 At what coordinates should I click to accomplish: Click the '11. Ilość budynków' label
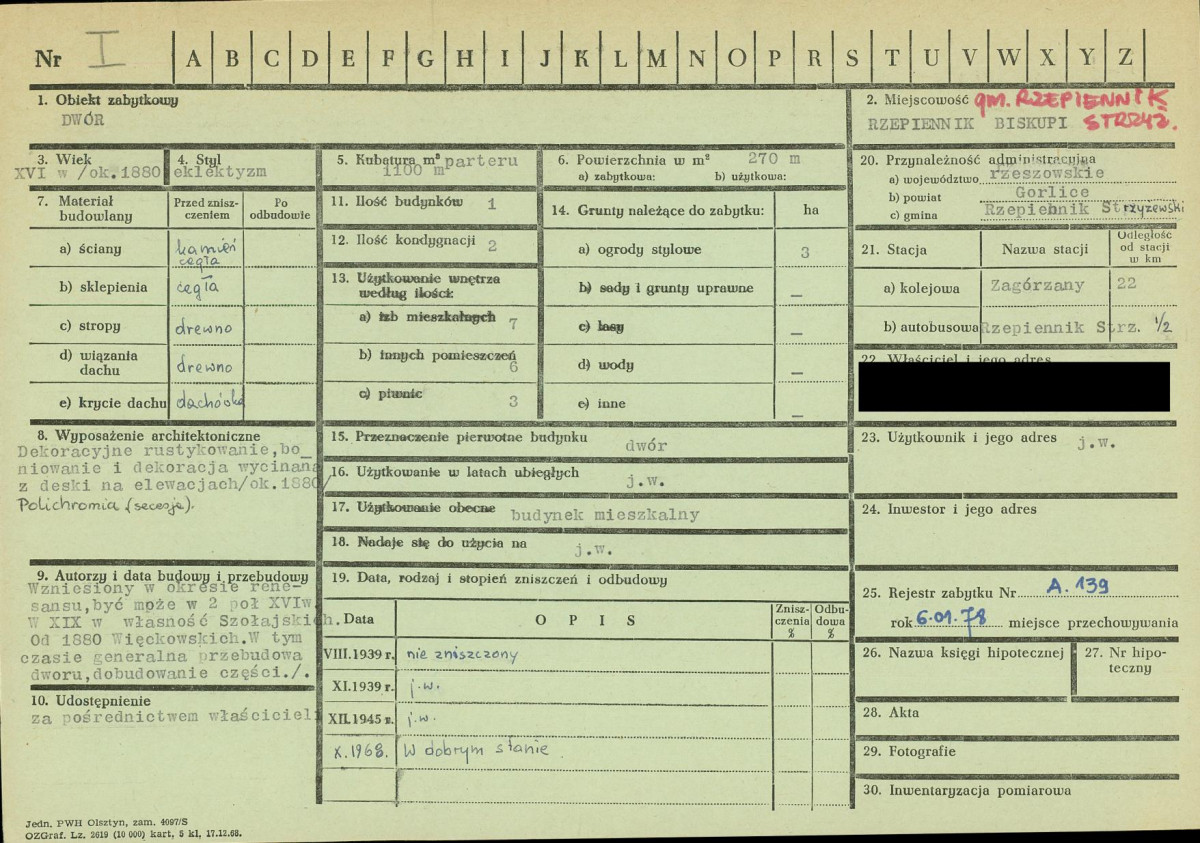[x=396, y=202]
